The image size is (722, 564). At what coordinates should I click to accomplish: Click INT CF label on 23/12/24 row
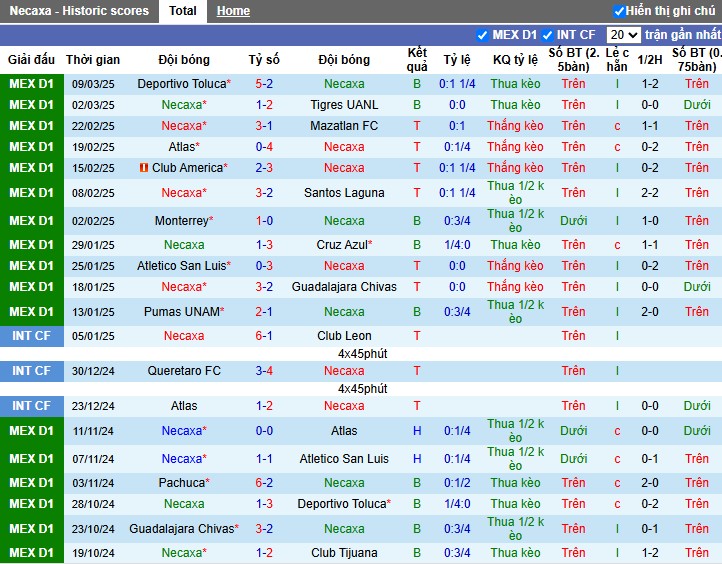(x=31, y=406)
